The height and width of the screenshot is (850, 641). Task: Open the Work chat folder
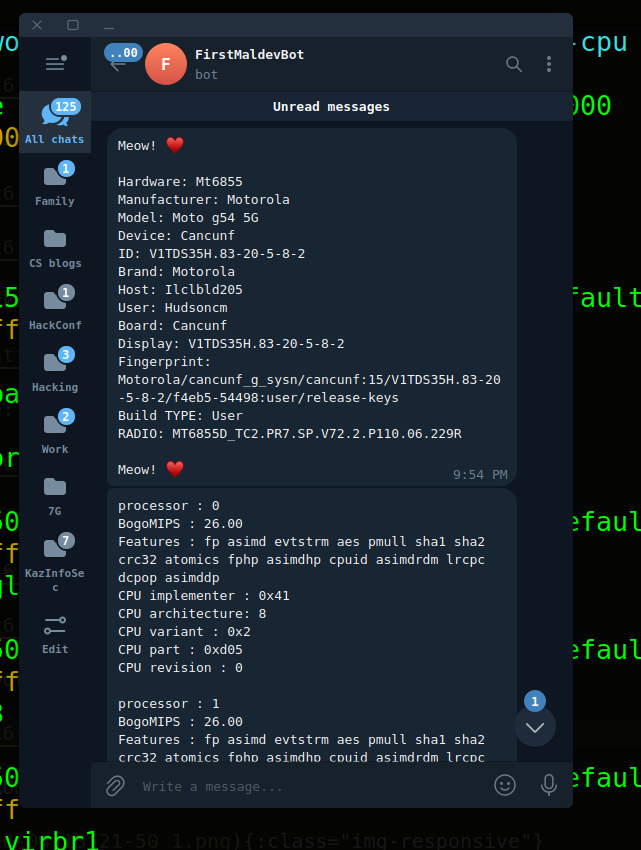tap(55, 433)
